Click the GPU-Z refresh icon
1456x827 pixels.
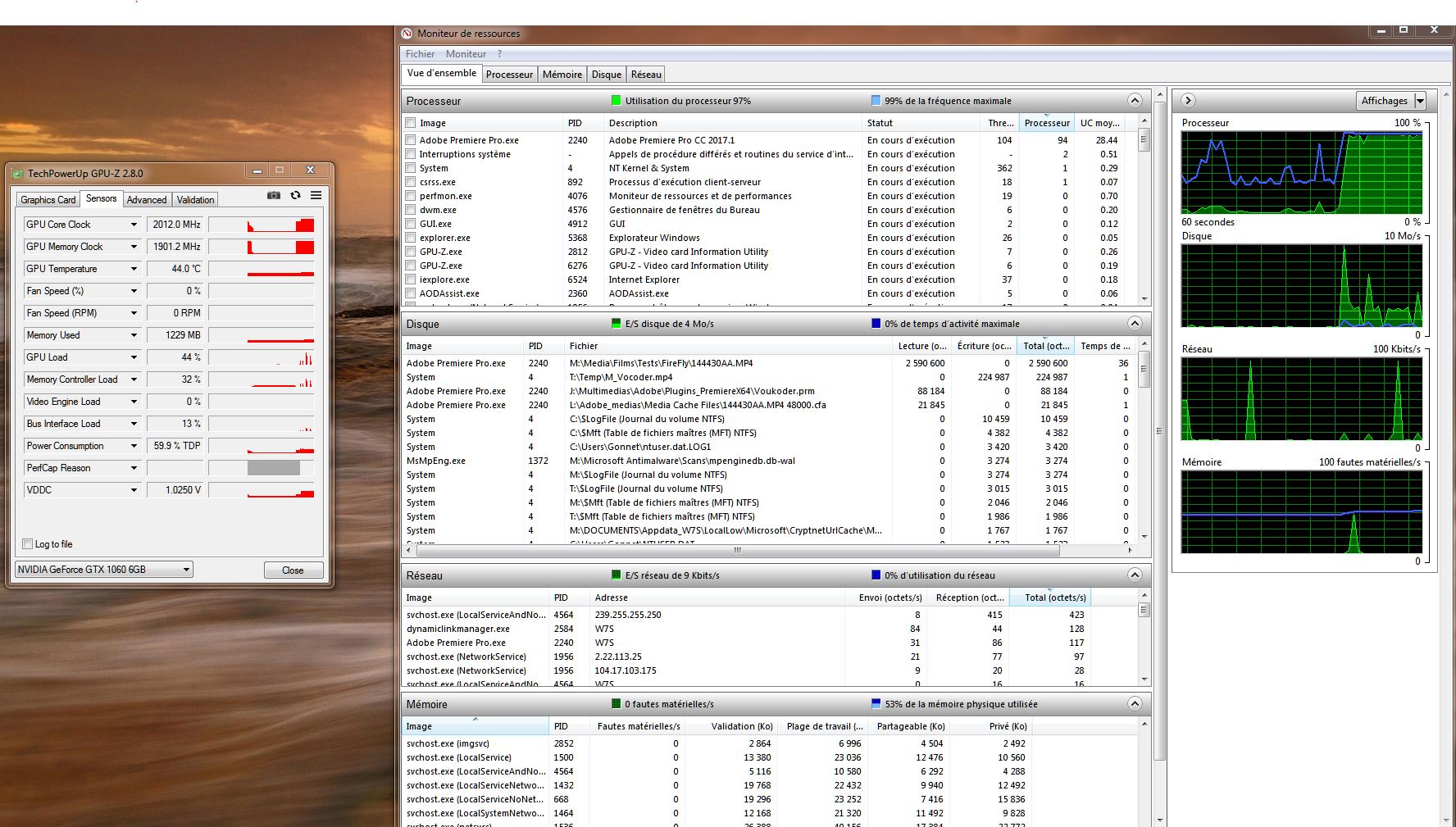295,195
